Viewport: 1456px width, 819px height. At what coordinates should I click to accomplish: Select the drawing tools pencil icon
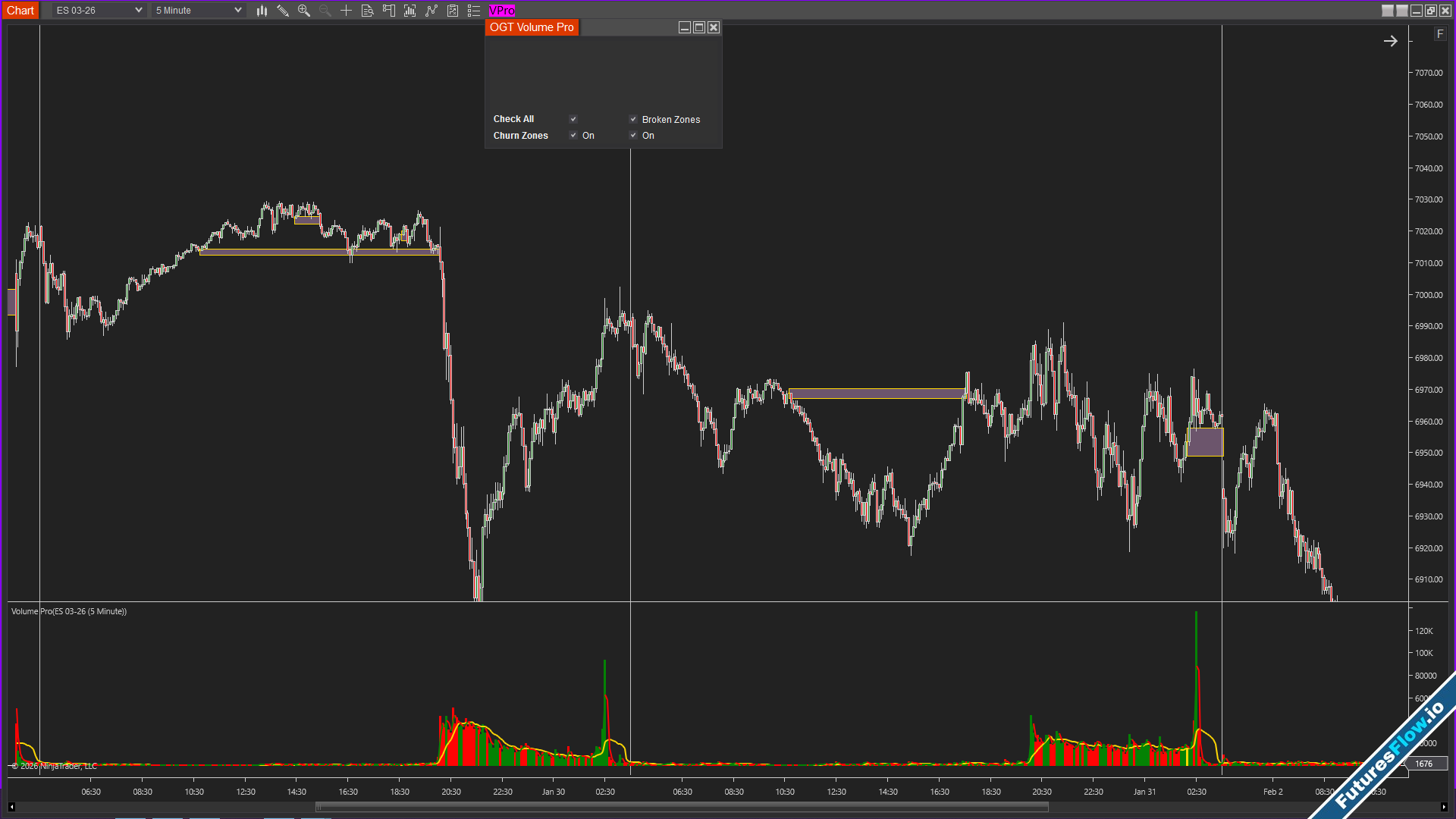click(283, 11)
